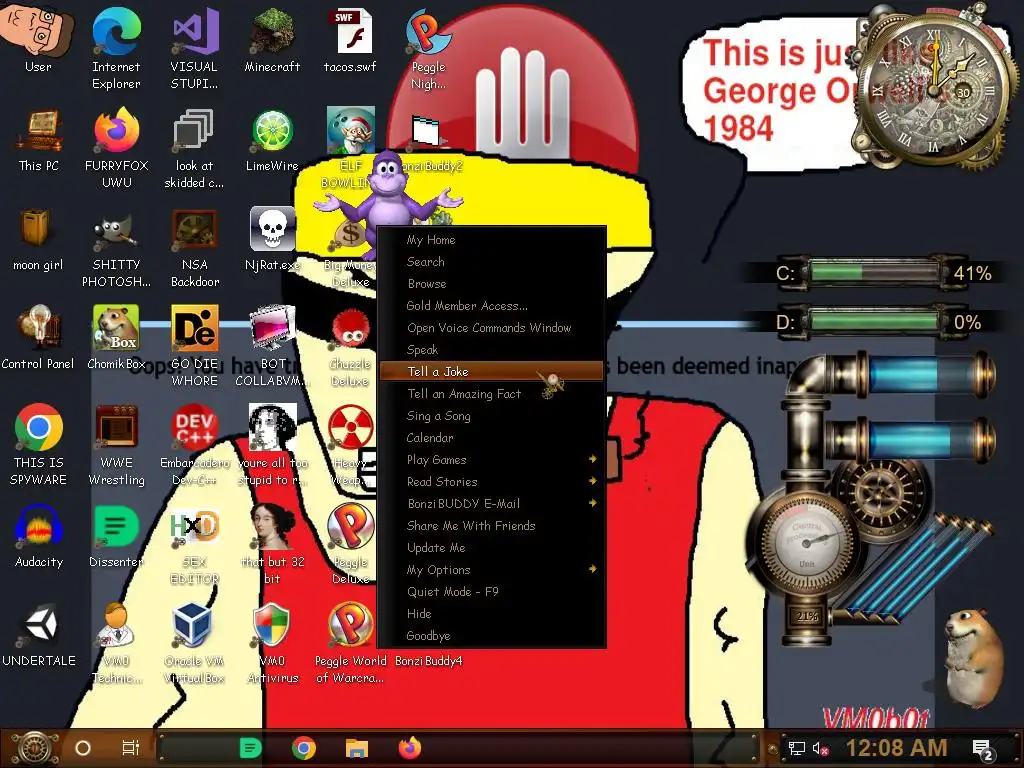Select the ChomikBox desktop icon
The image size is (1024, 768).
coord(116,338)
